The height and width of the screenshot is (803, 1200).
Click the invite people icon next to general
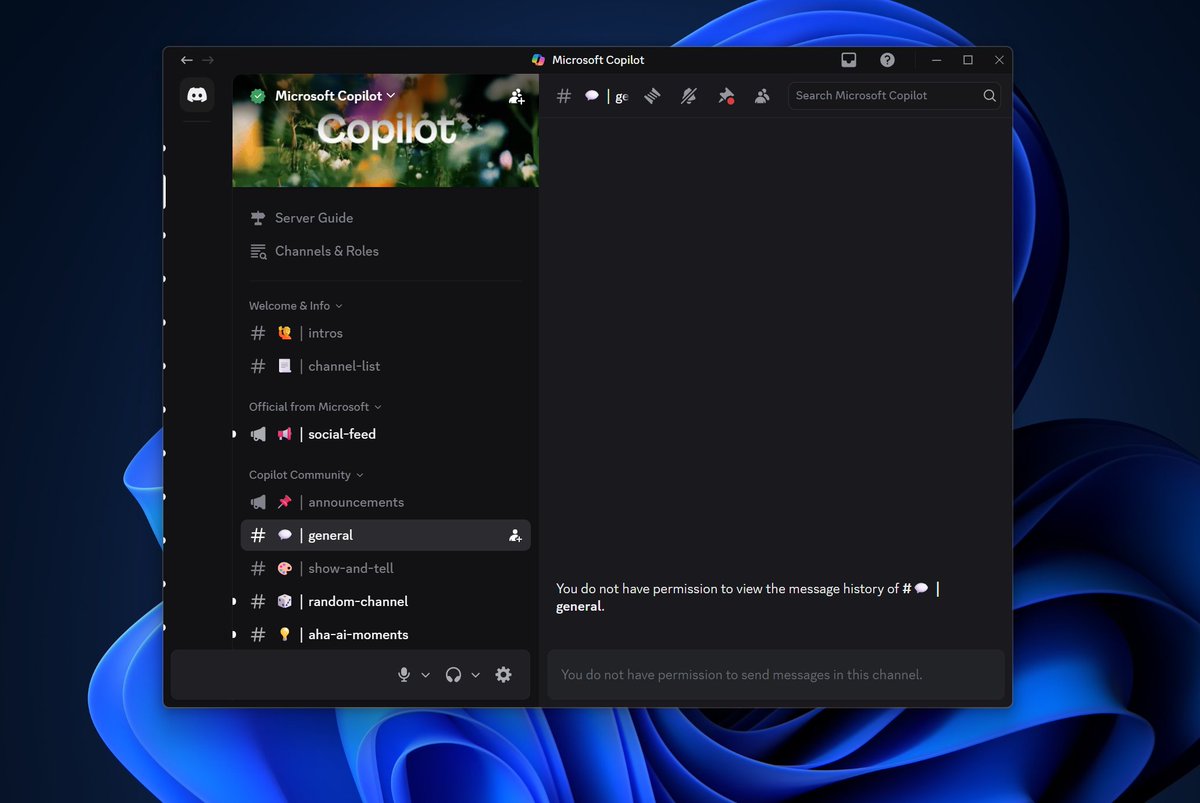coord(514,535)
